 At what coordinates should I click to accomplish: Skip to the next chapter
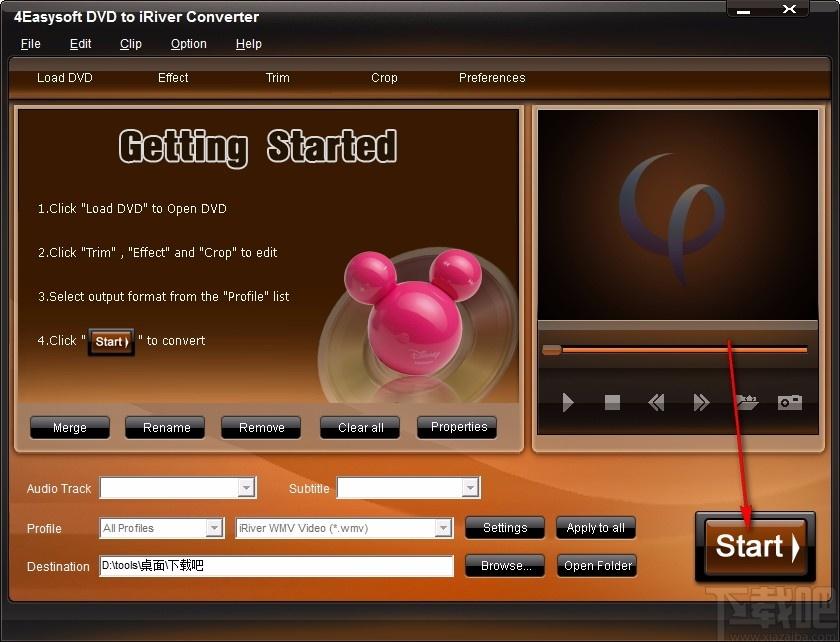coord(701,402)
